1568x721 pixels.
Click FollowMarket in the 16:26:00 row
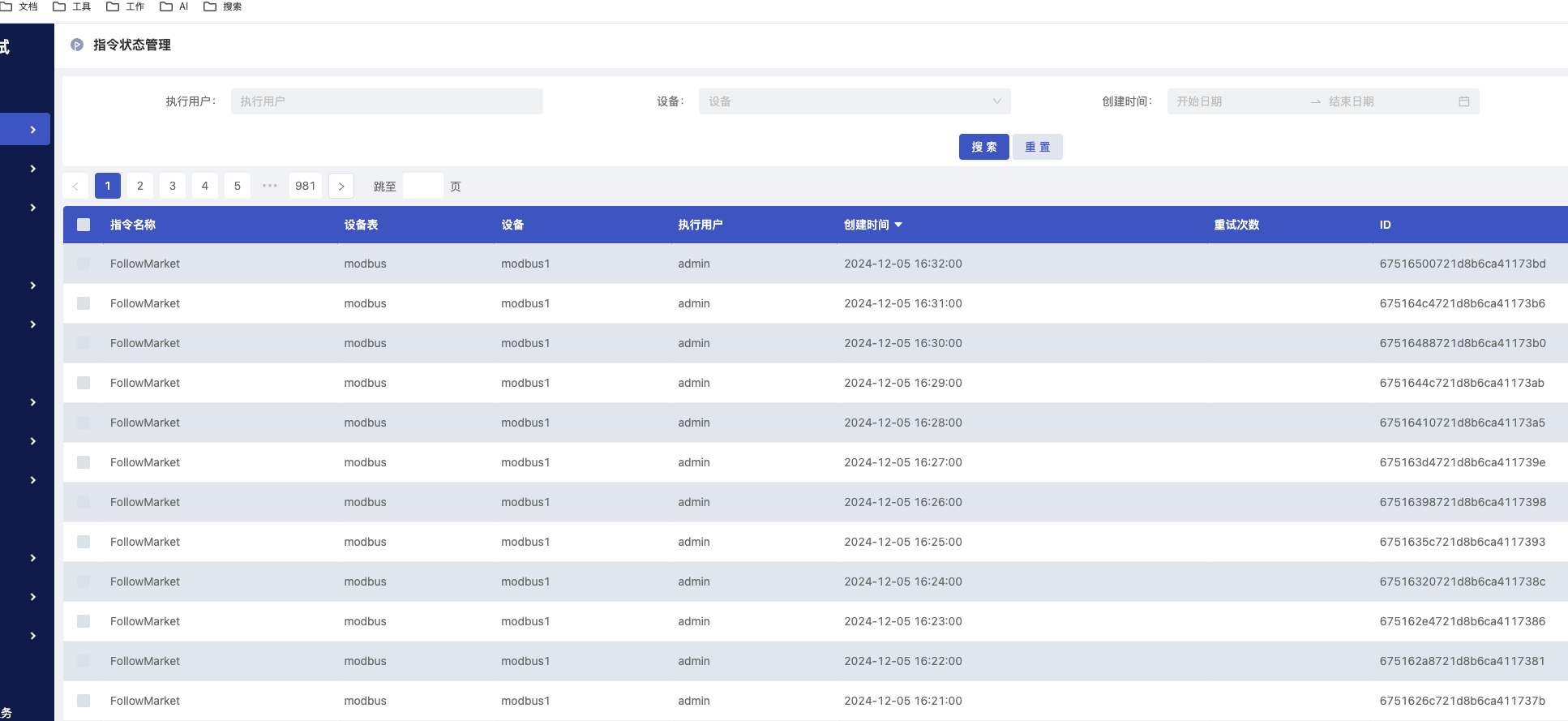[145, 502]
